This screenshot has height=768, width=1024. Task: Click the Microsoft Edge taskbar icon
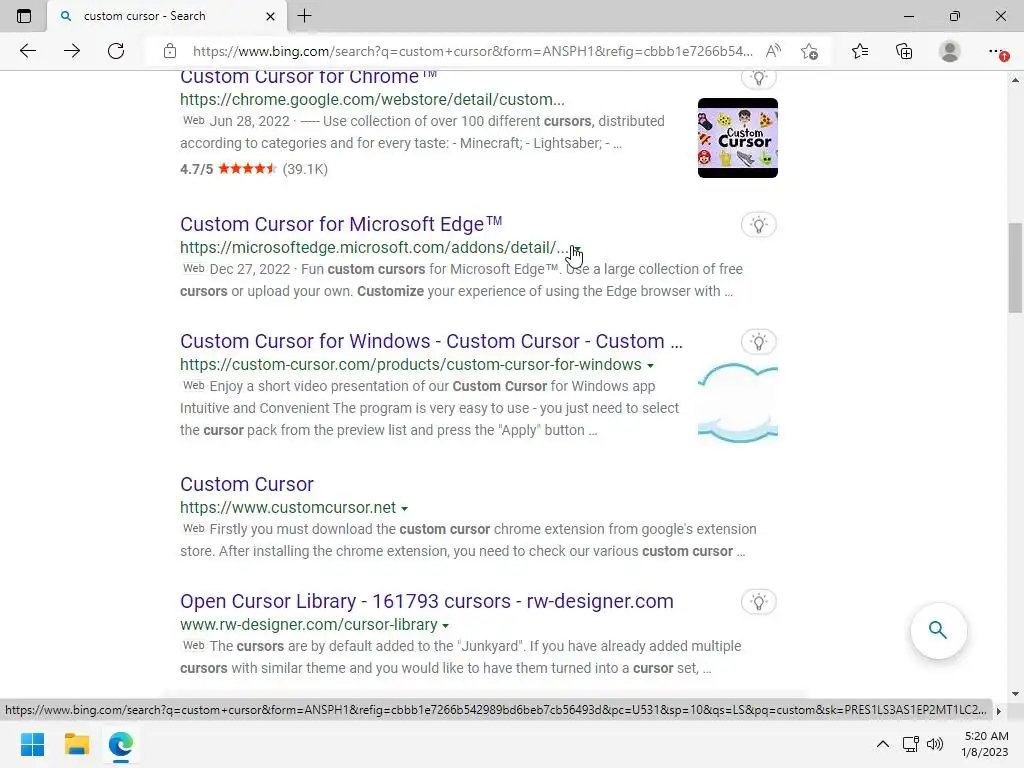121,744
